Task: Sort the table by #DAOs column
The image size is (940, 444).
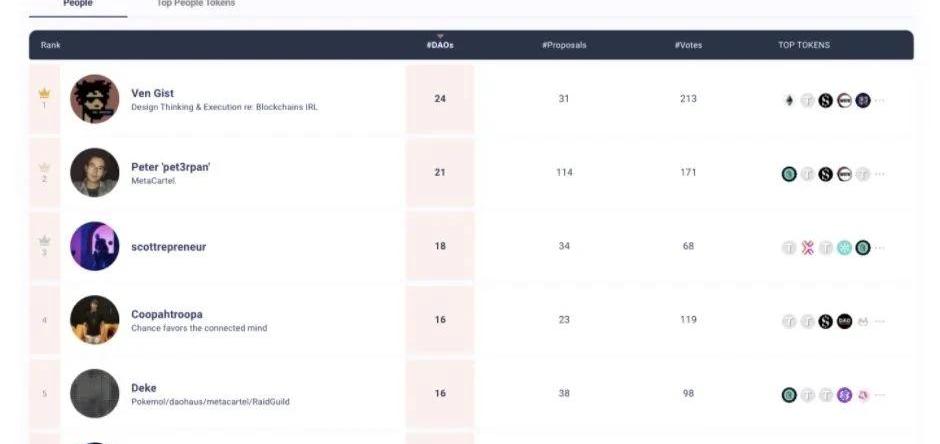Action: click(x=440, y=45)
